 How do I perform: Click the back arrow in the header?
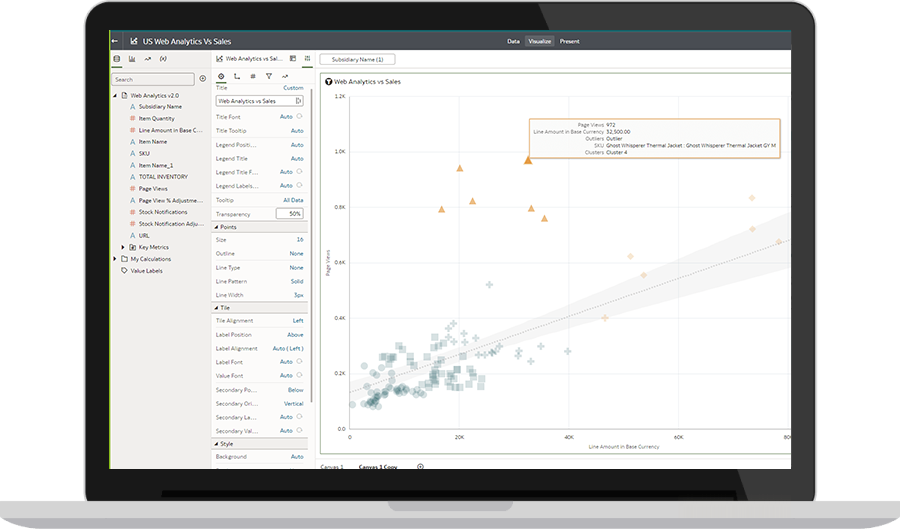115,41
